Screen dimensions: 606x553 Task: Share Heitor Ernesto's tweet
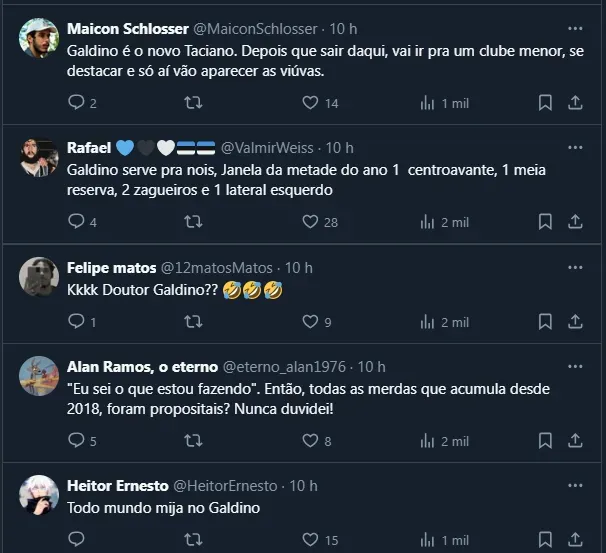coord(575,541)
